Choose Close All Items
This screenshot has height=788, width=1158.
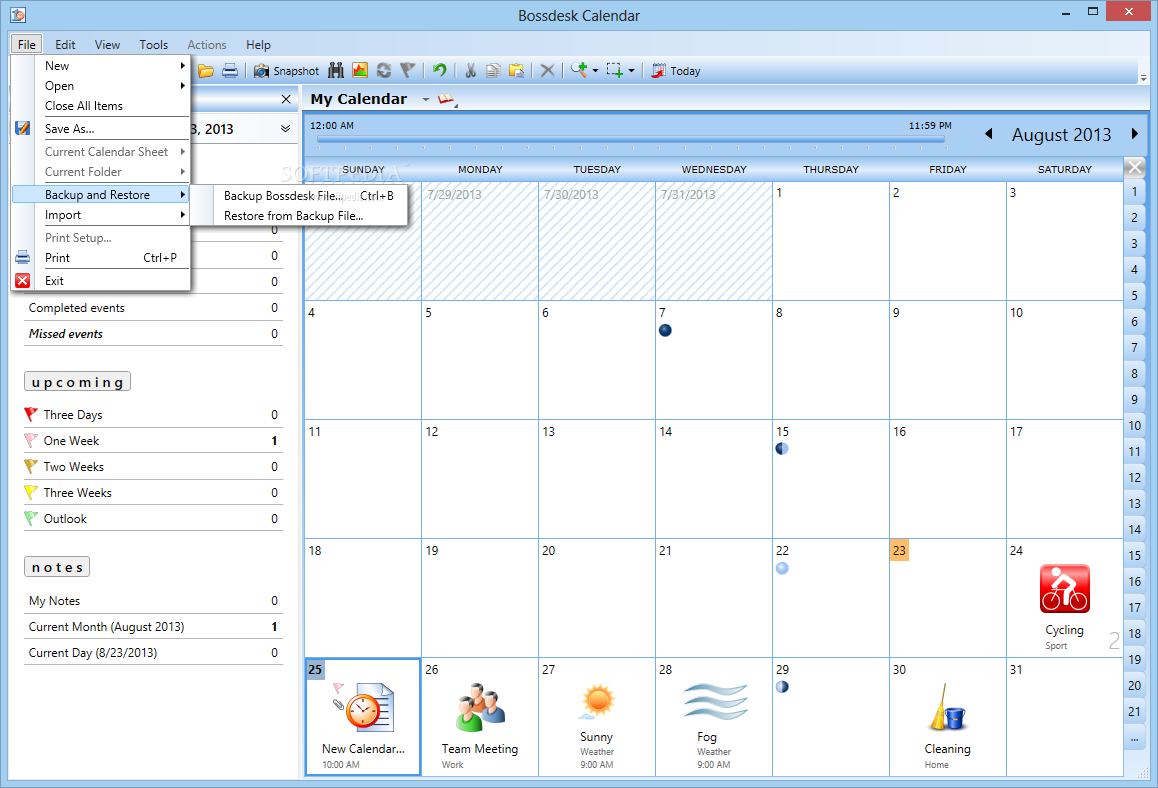point(101,106)
